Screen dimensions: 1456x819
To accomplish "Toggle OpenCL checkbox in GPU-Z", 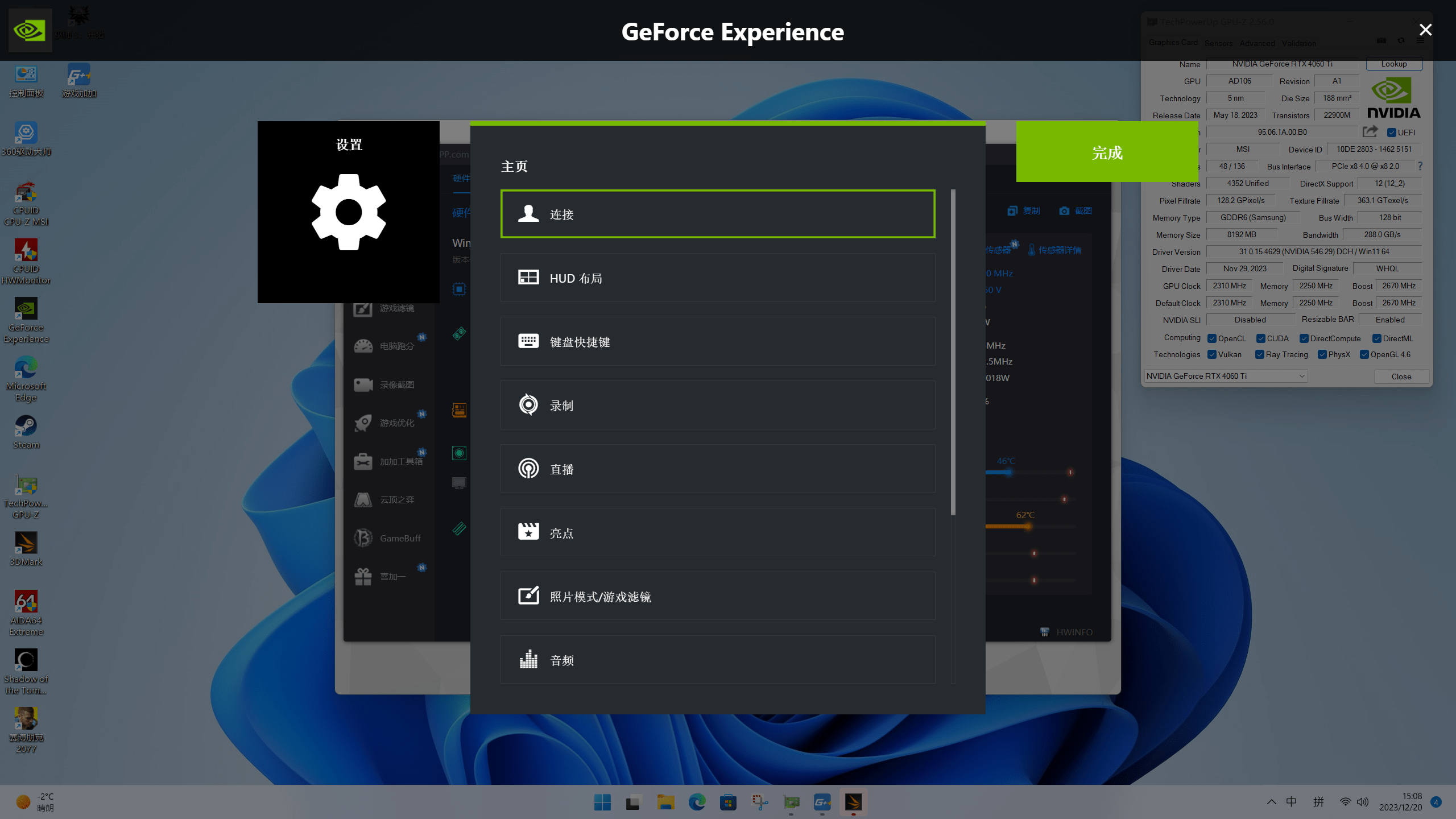I will coord(1212,338).
